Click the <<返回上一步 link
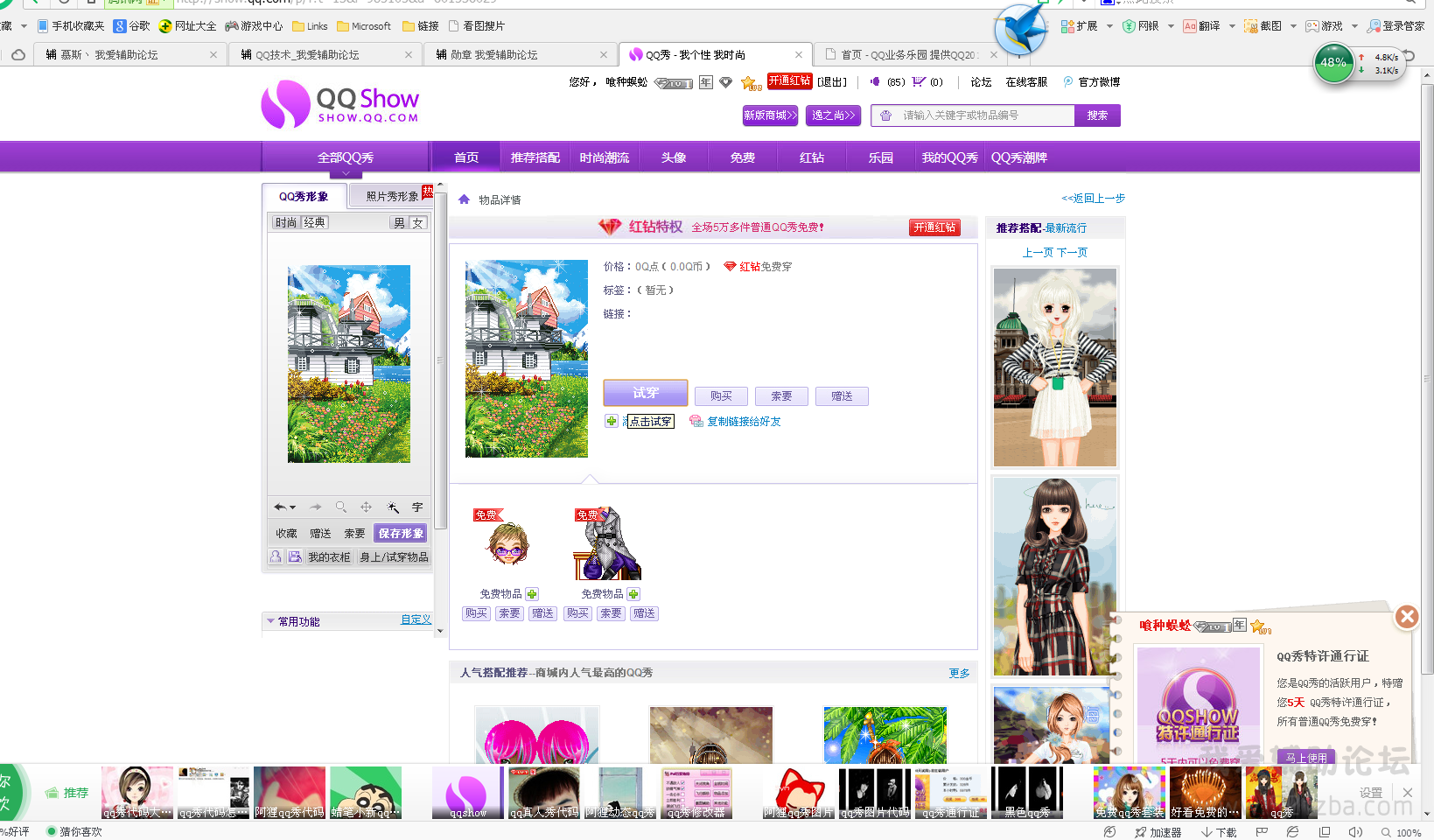This screenshot has height=840, width=1434. click(x=1093, y=199)
